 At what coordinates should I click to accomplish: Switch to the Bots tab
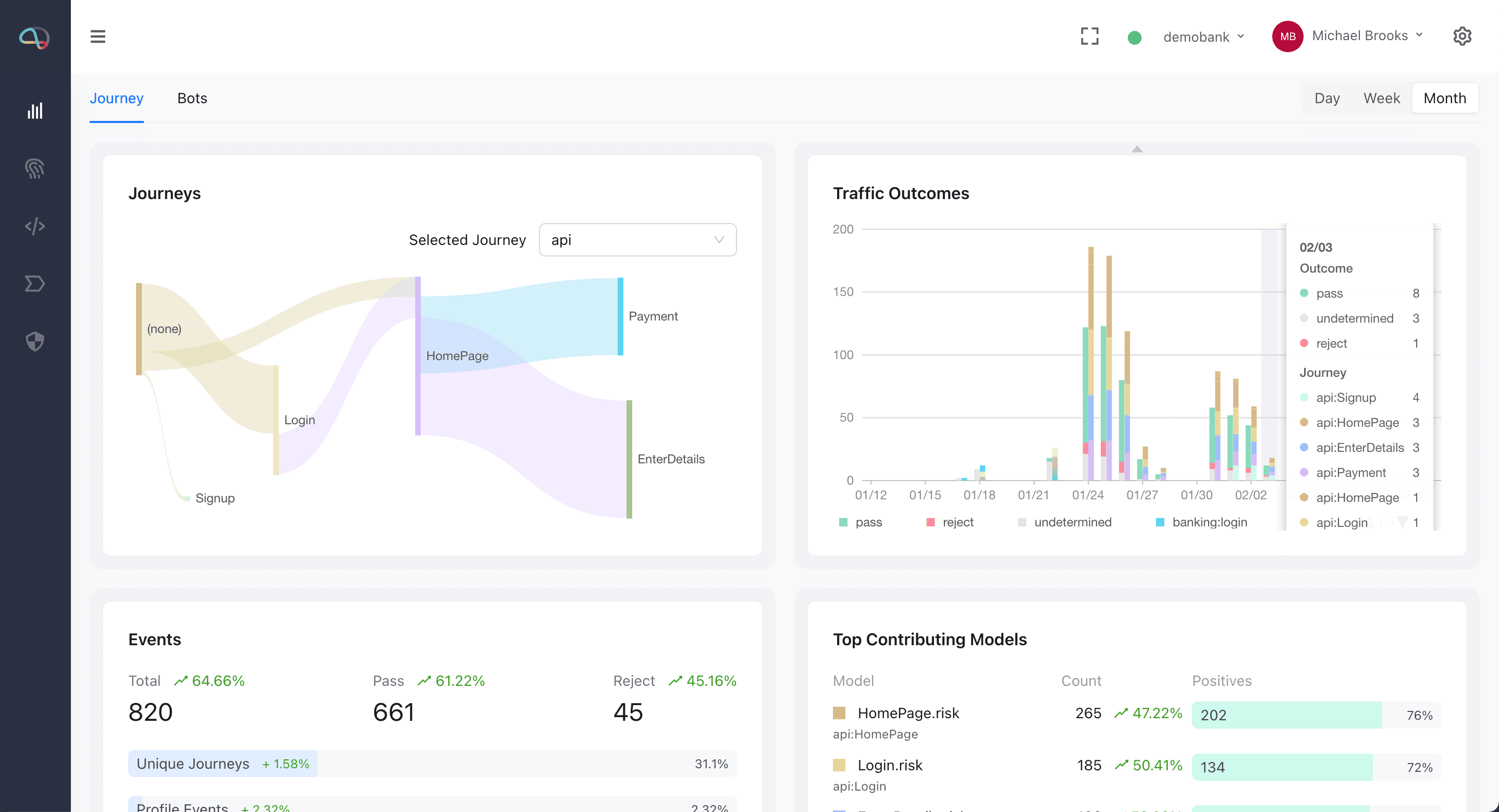coord(192,98)
